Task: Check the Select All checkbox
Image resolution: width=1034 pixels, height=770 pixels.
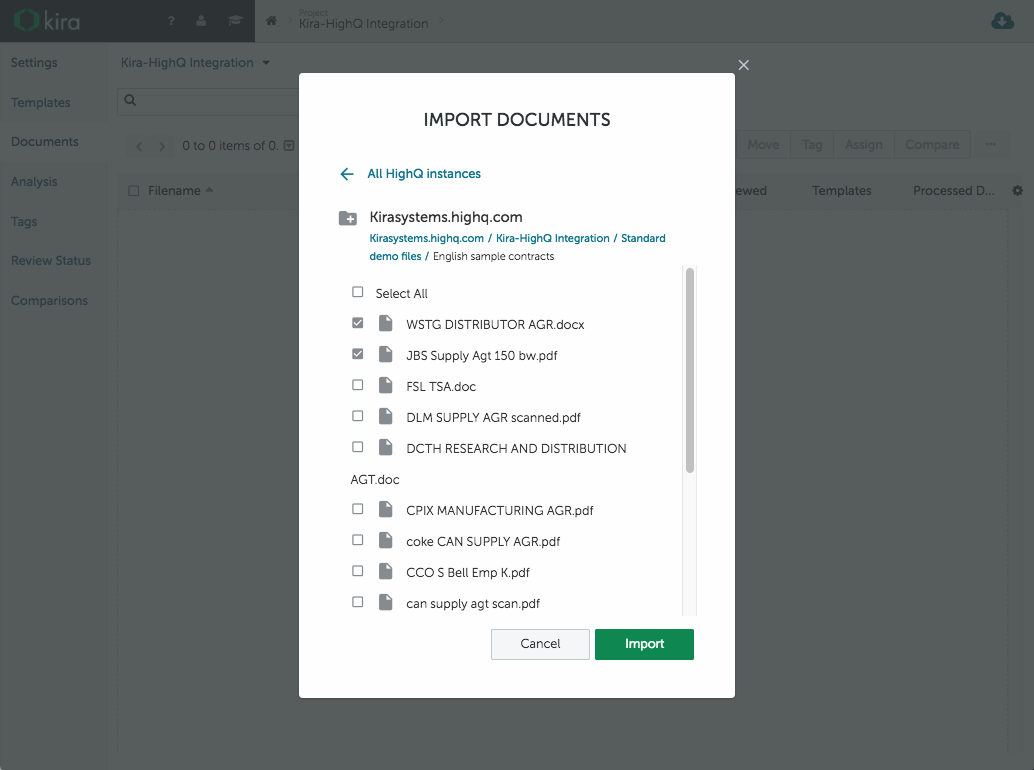Action: pyautogui.click(x=357, y=292)
